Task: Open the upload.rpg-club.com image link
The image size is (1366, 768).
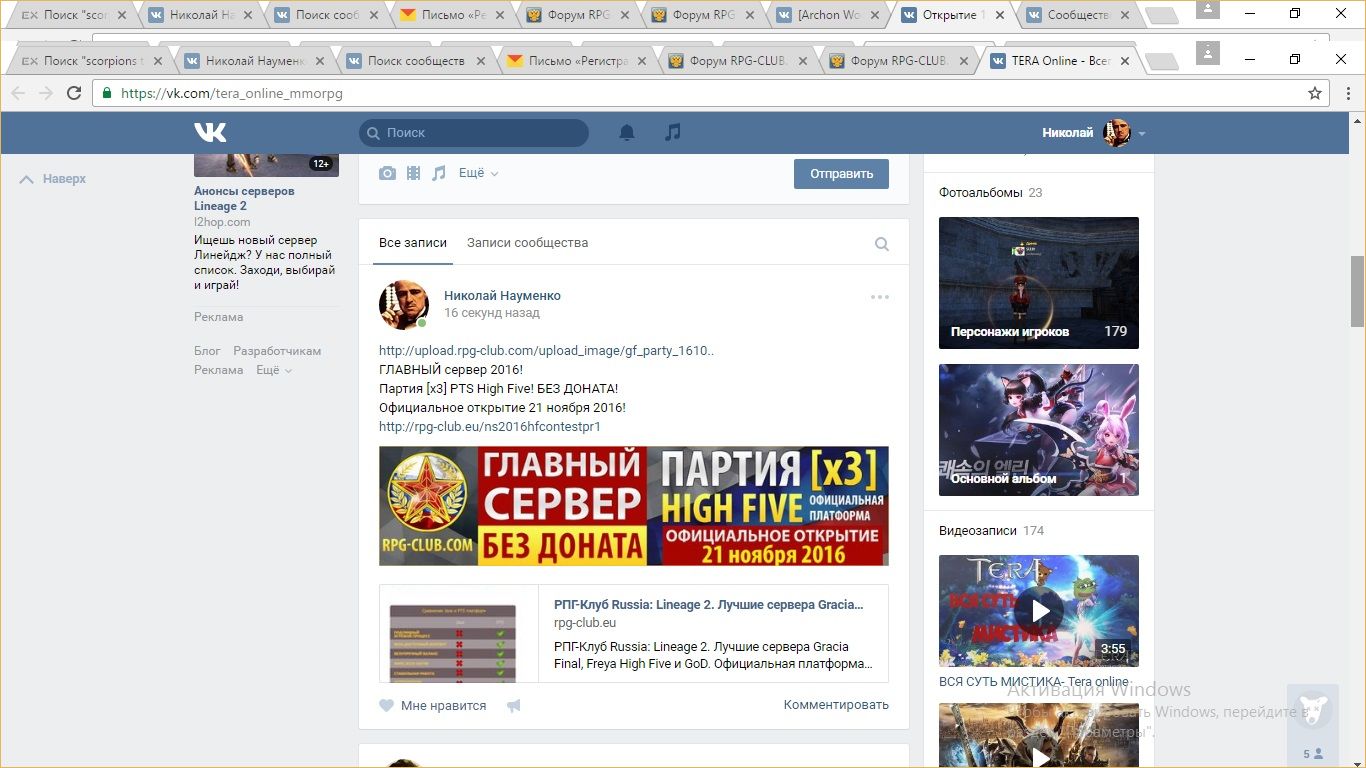Action: [546, 351]
